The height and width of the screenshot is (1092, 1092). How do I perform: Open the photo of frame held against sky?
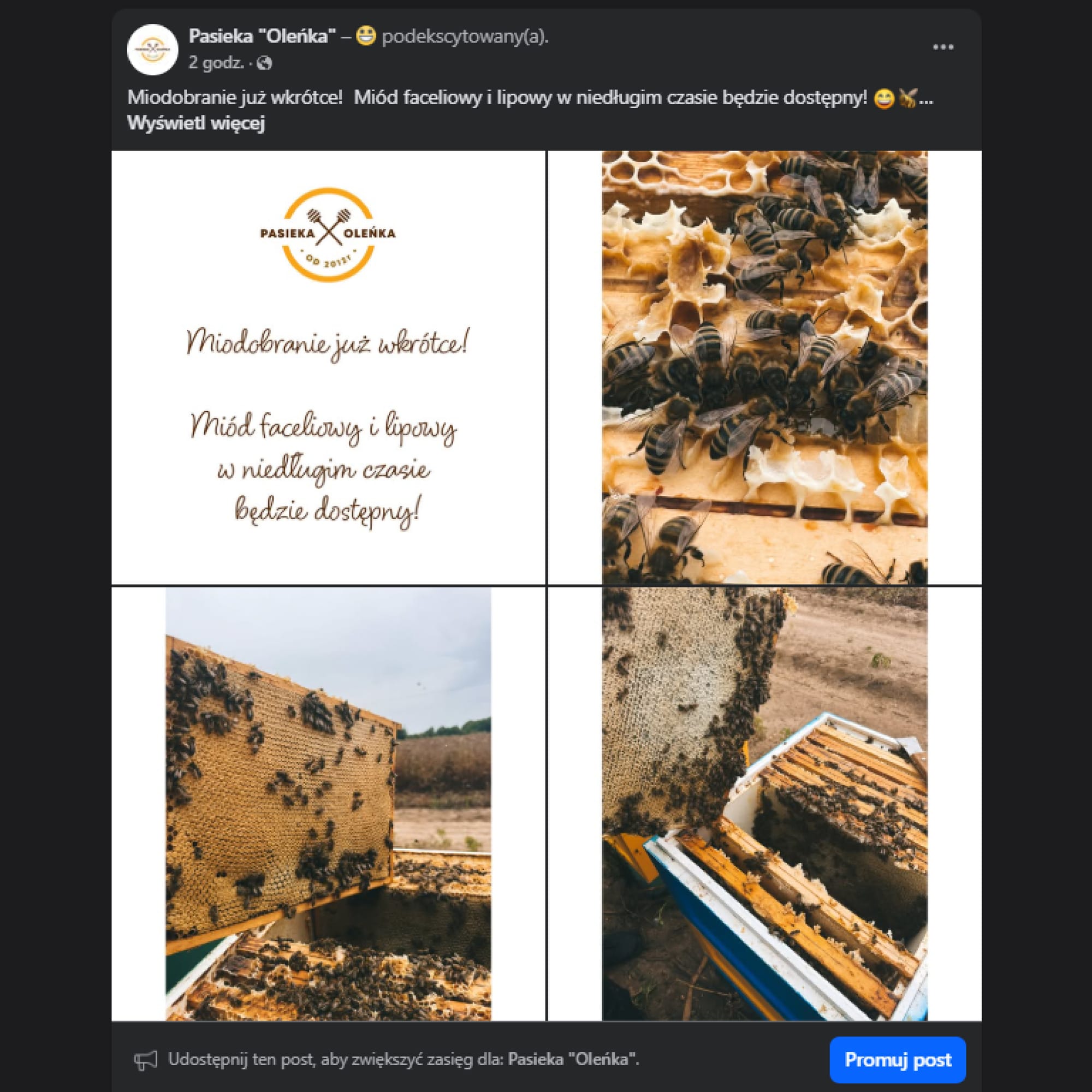tap(328, 804)
